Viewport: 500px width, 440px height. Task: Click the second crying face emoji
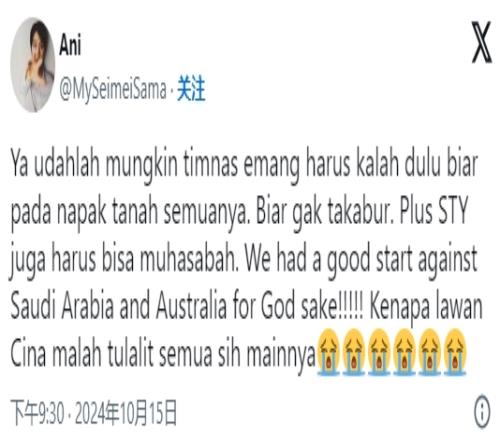354,352
